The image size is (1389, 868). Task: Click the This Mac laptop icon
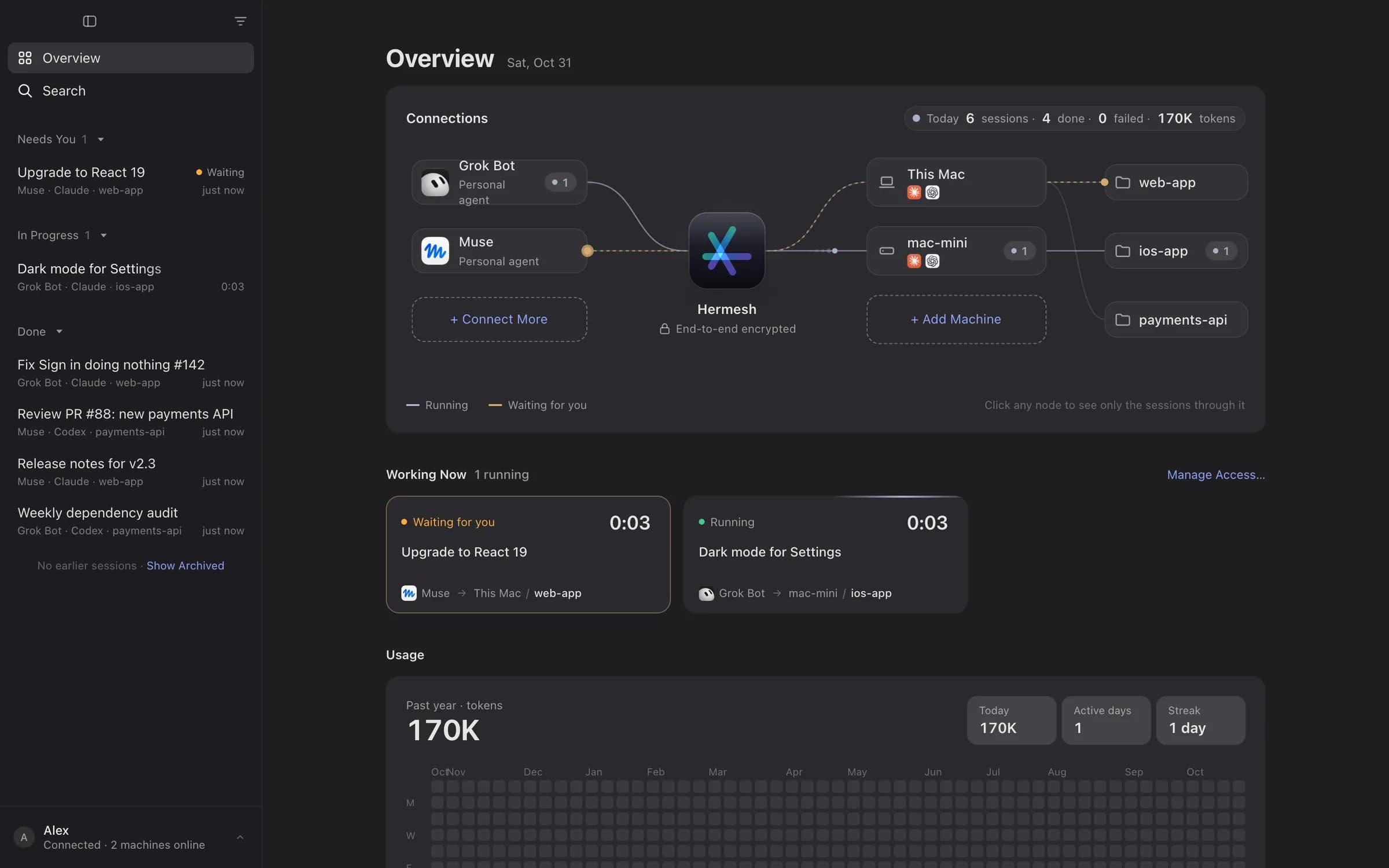[x=886, y=182]
